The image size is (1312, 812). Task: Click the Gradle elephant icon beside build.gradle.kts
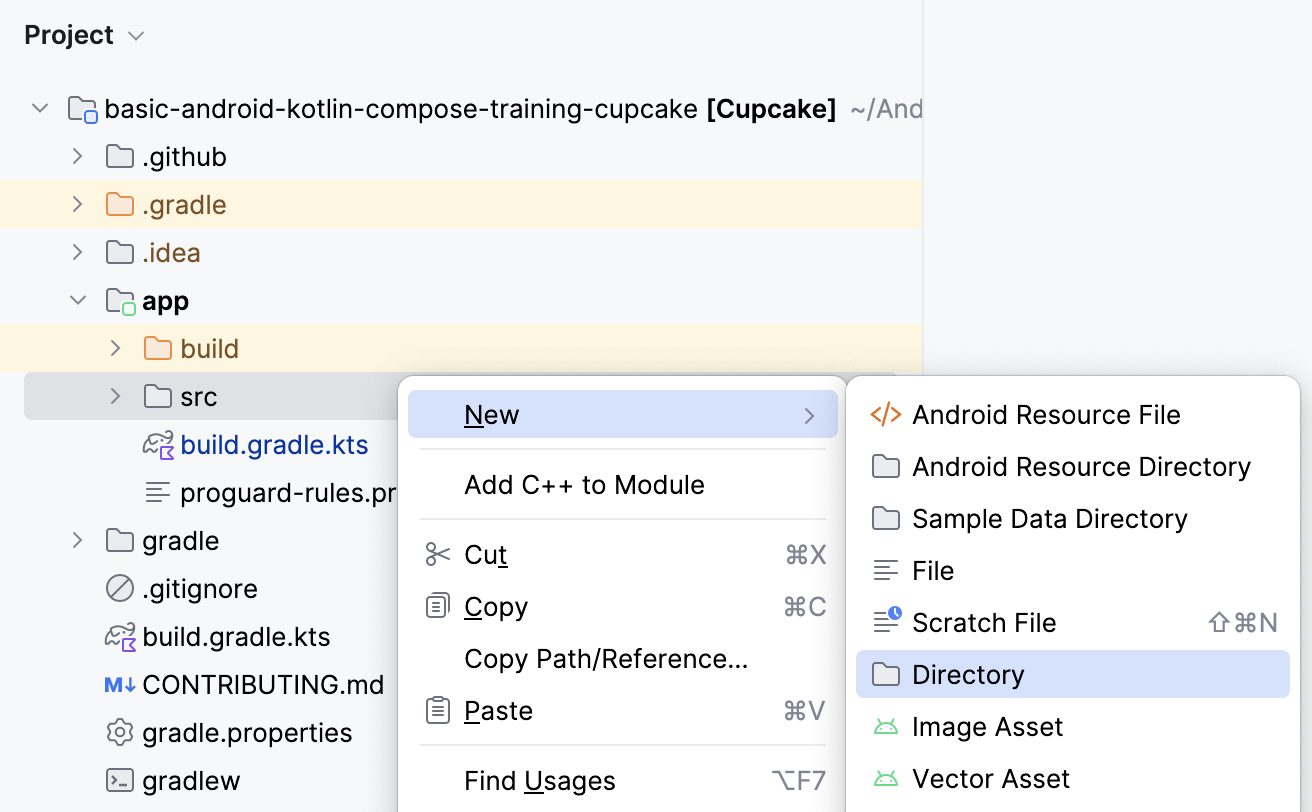pos(118,636)
